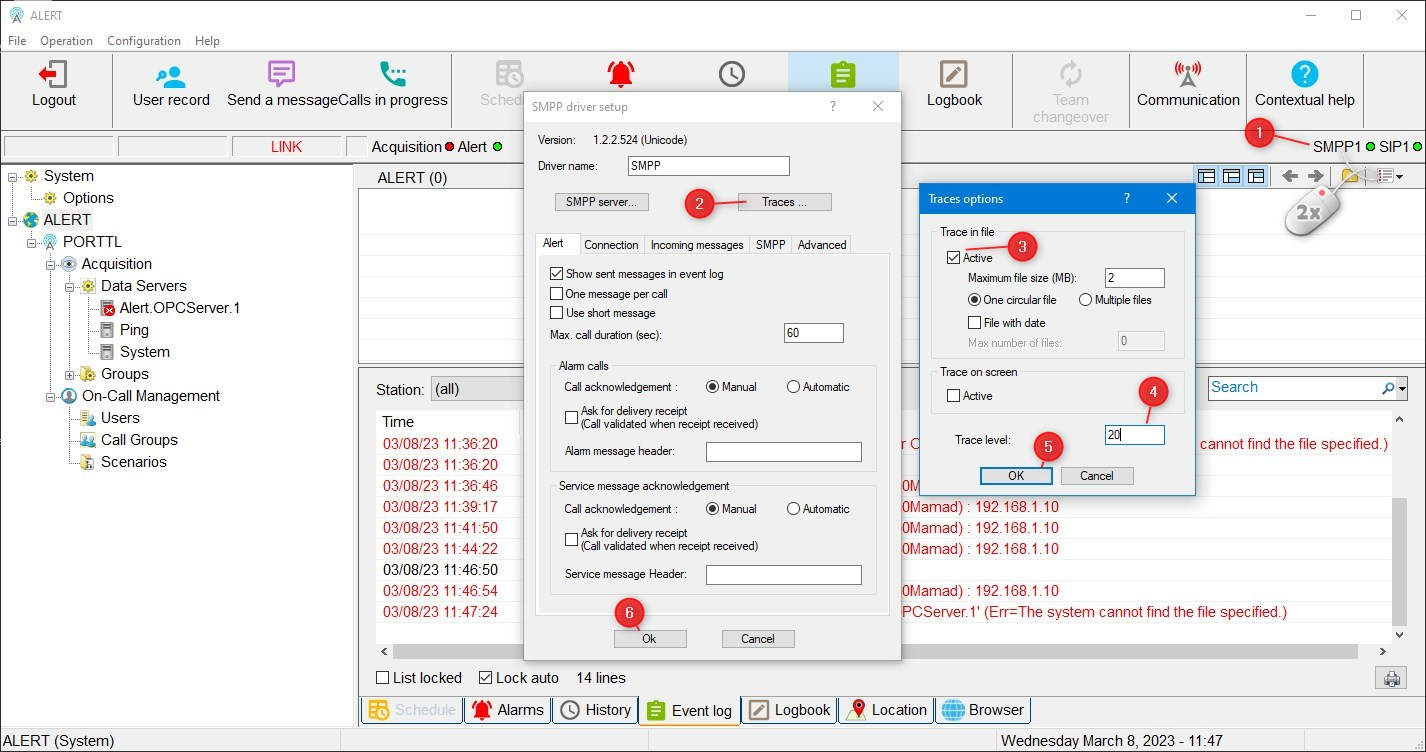Check 'One message per call' option
This screenshot has width=1426, height=752.
[x=557, y=294]
